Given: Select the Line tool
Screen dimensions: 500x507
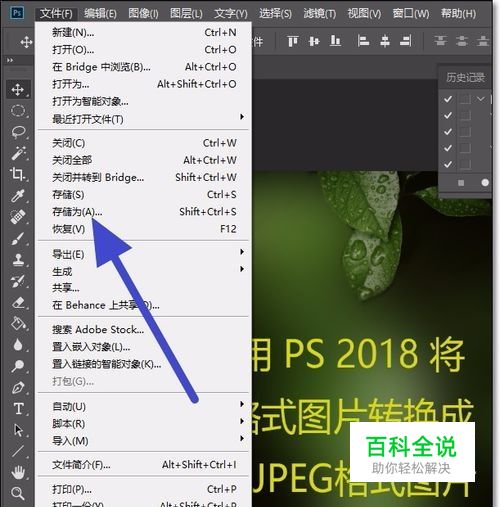Looking at the screenshot, I should 18,451.
